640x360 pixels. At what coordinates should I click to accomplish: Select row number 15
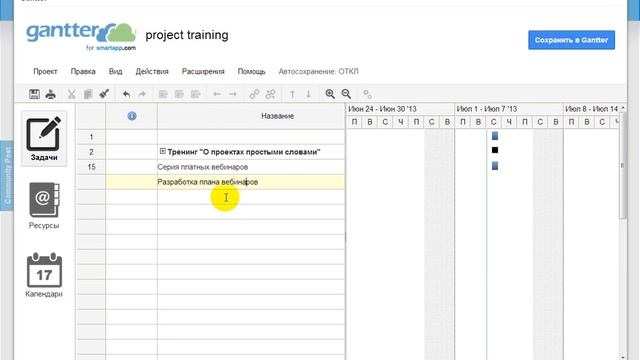[x=91, y=167]
